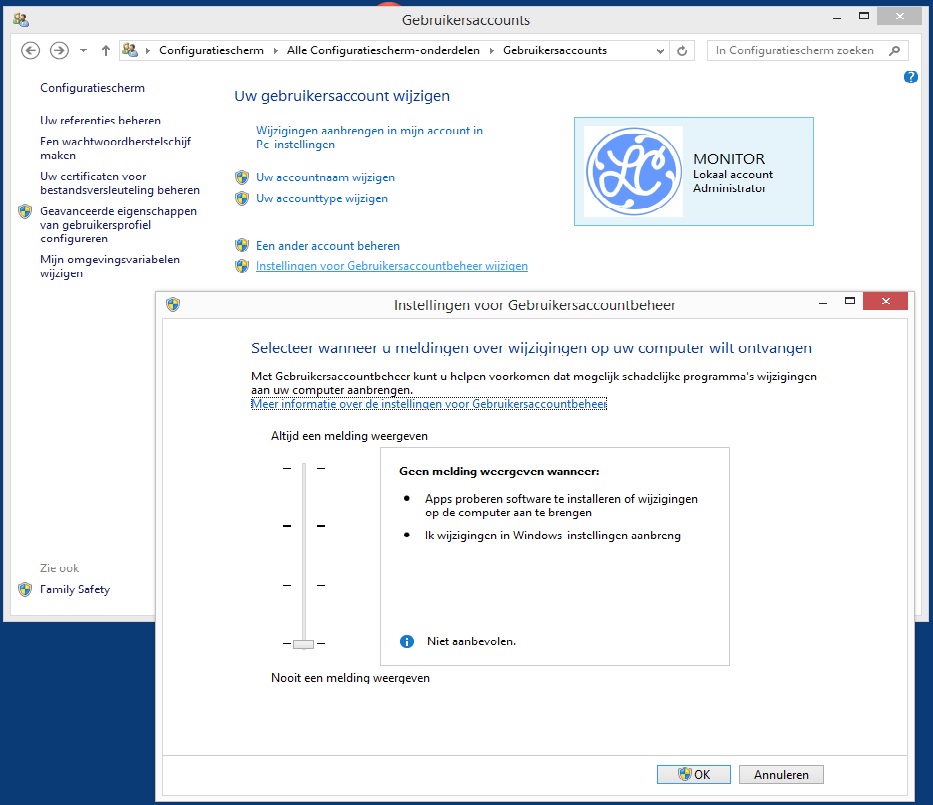The height and width of the screenshot is (805, 933).
Task: Click the shield icon beside Een ander account beheren
Action: point(242,245)
